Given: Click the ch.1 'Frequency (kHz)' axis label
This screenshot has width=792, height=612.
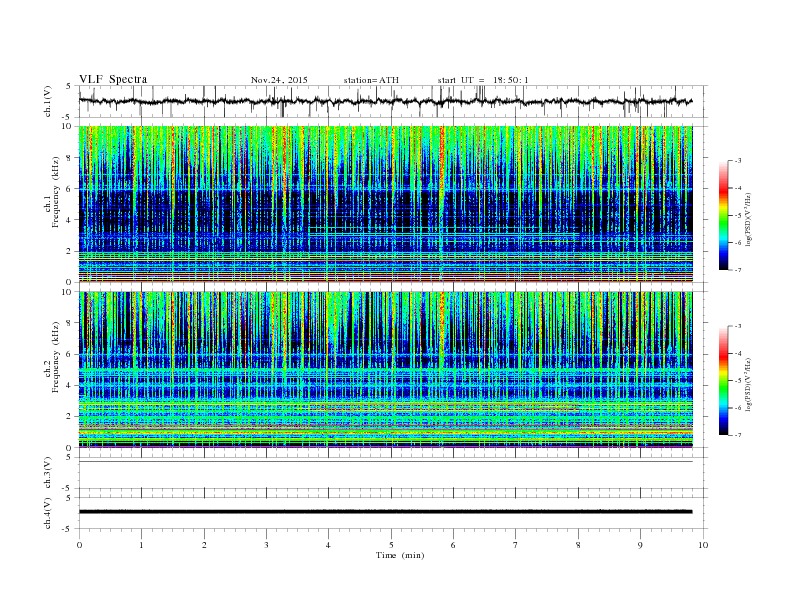Looking at the screenshot, I should click(56, 192).
